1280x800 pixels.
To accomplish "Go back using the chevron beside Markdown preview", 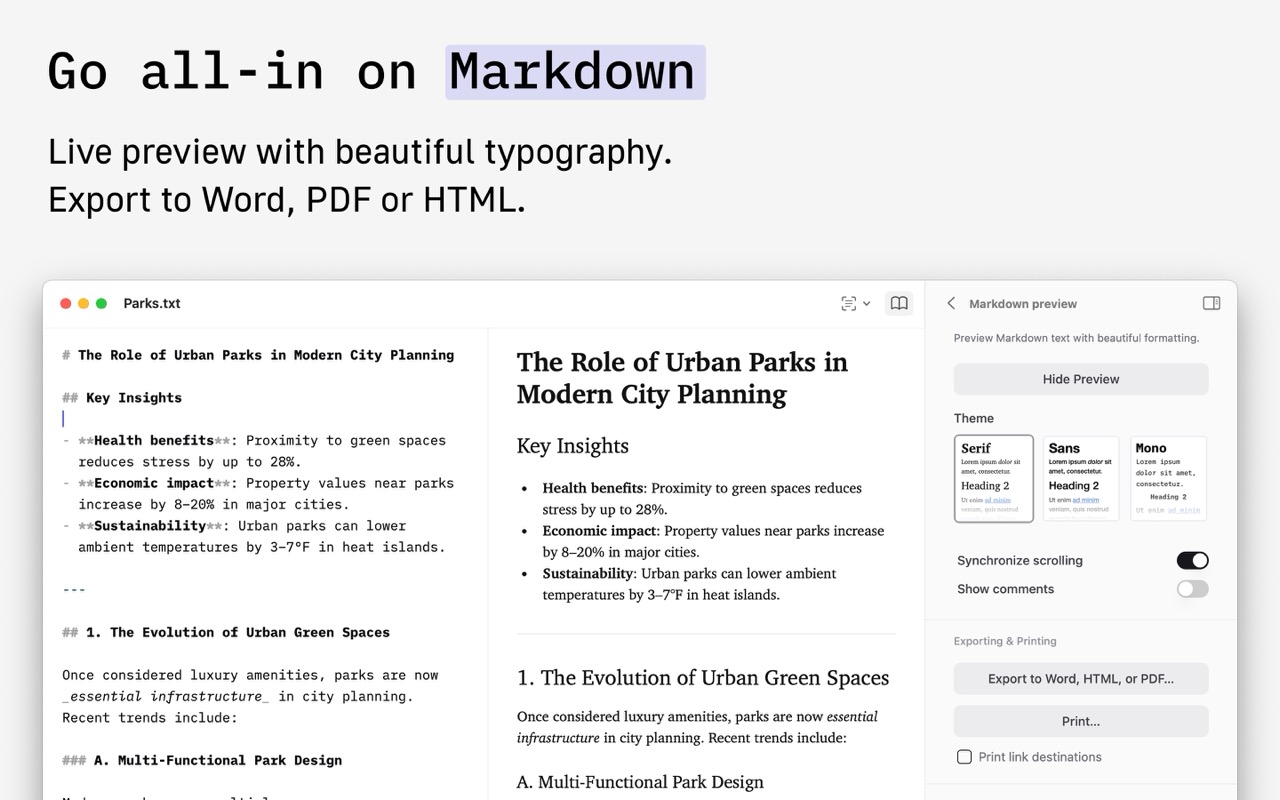I will point(951,303).
